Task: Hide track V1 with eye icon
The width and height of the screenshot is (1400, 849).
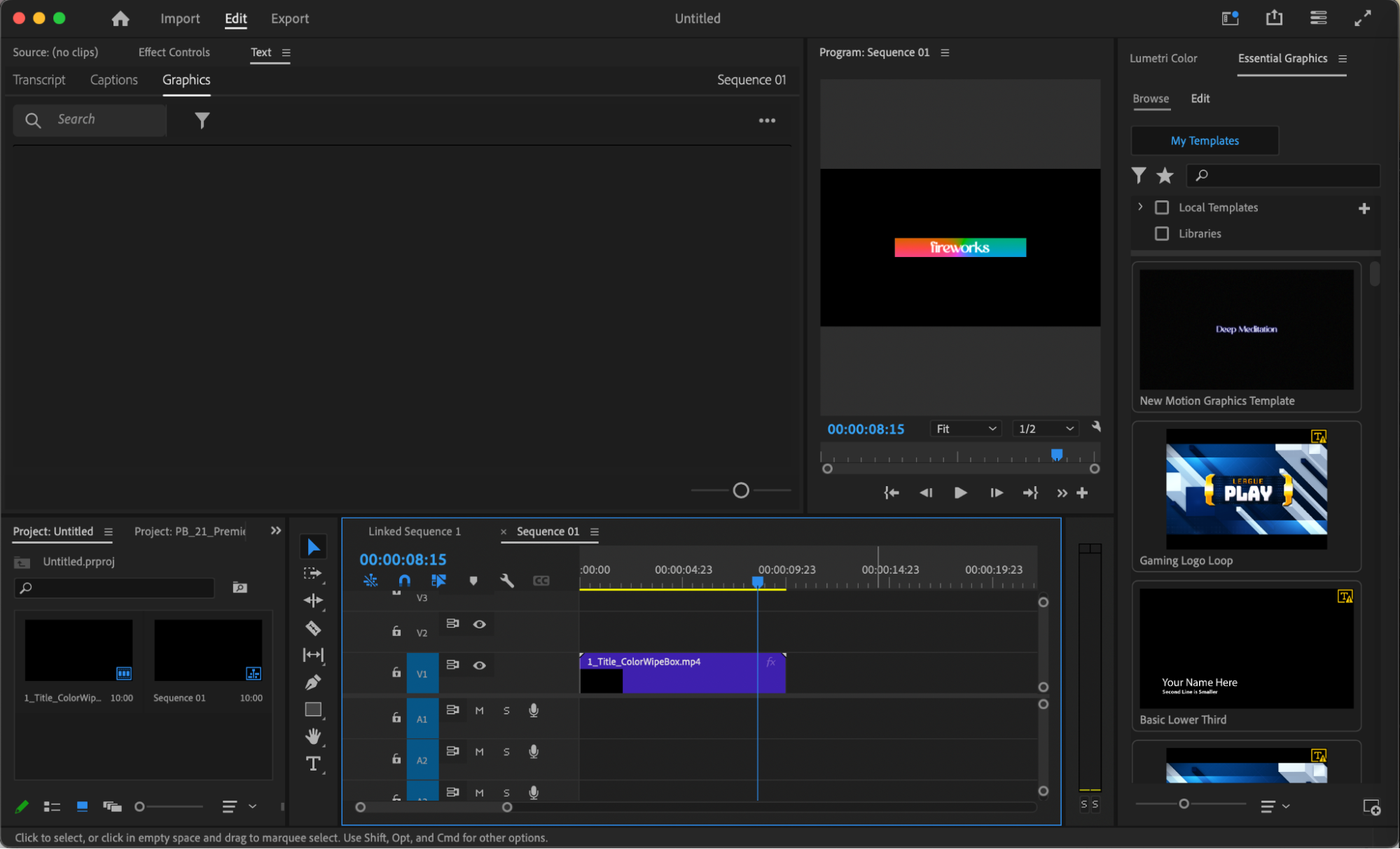Action: (479, 665)
